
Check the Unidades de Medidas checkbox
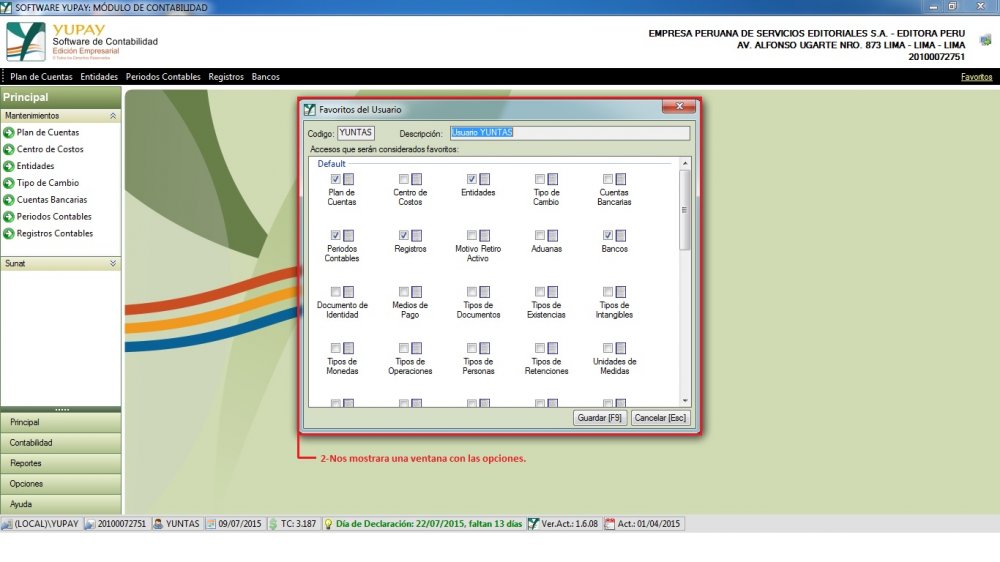(x=608, y=348)
